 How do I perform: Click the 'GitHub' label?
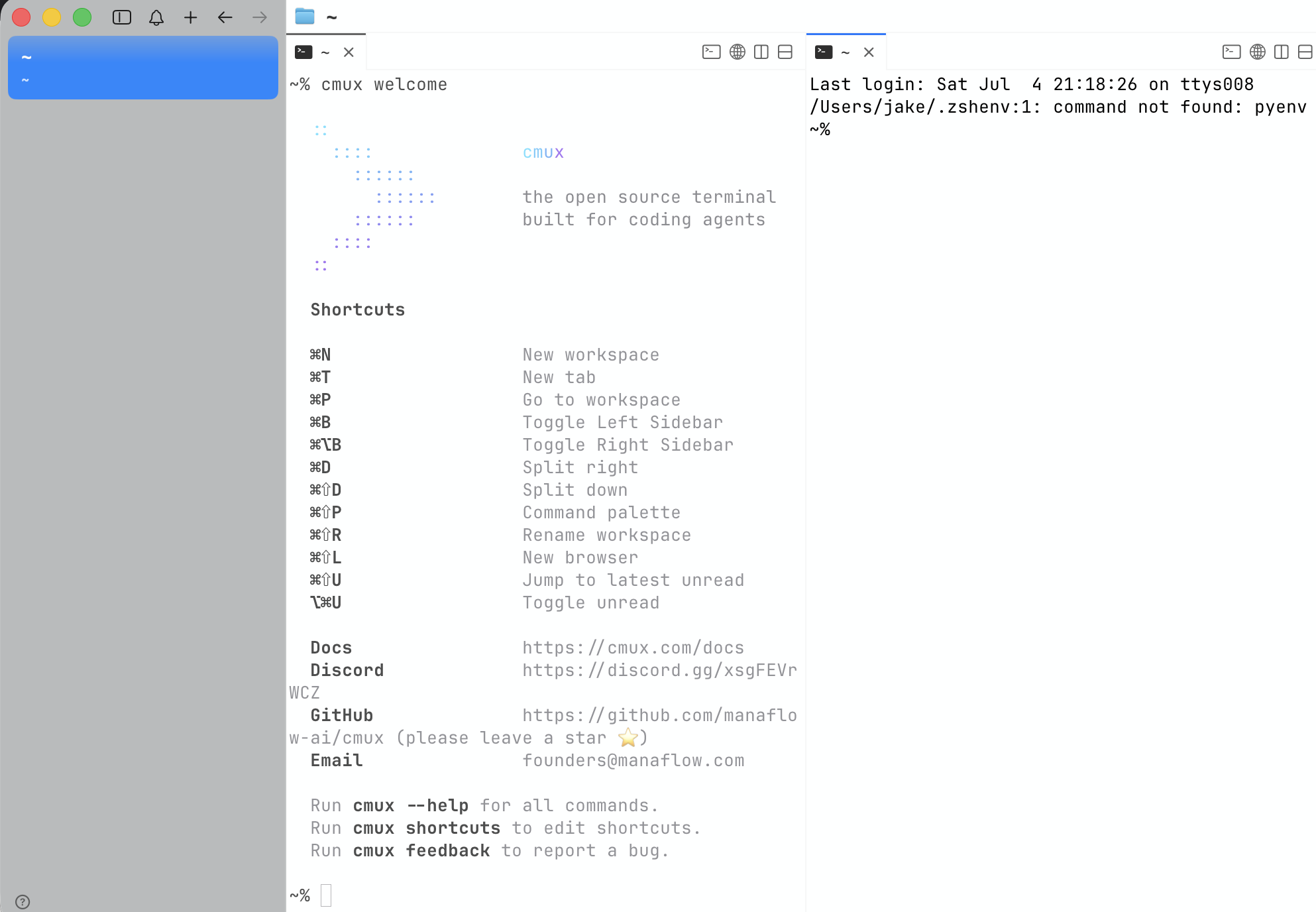(x=342, y=715)
